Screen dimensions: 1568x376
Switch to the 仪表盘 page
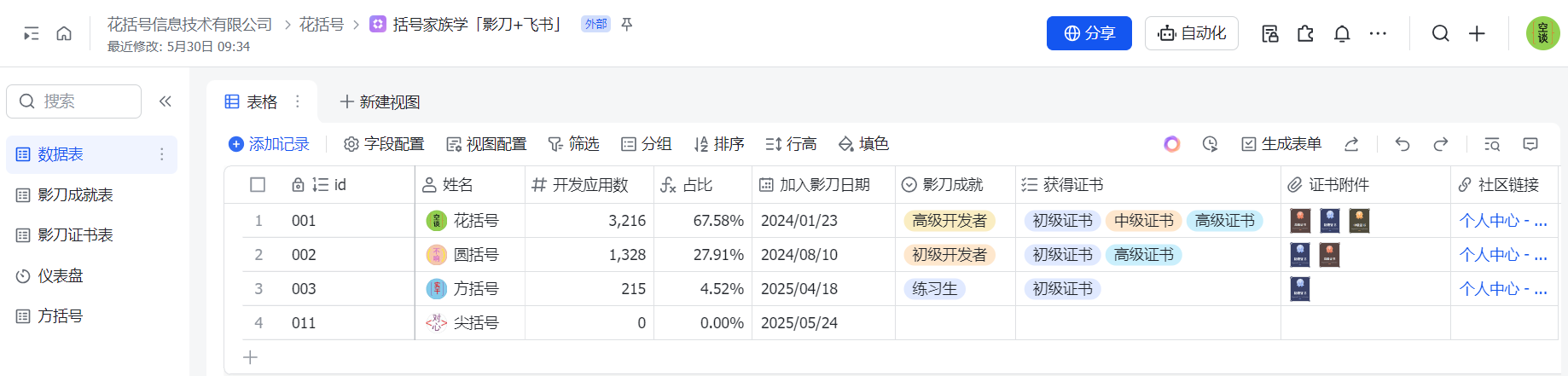click(x=60, y=276)
